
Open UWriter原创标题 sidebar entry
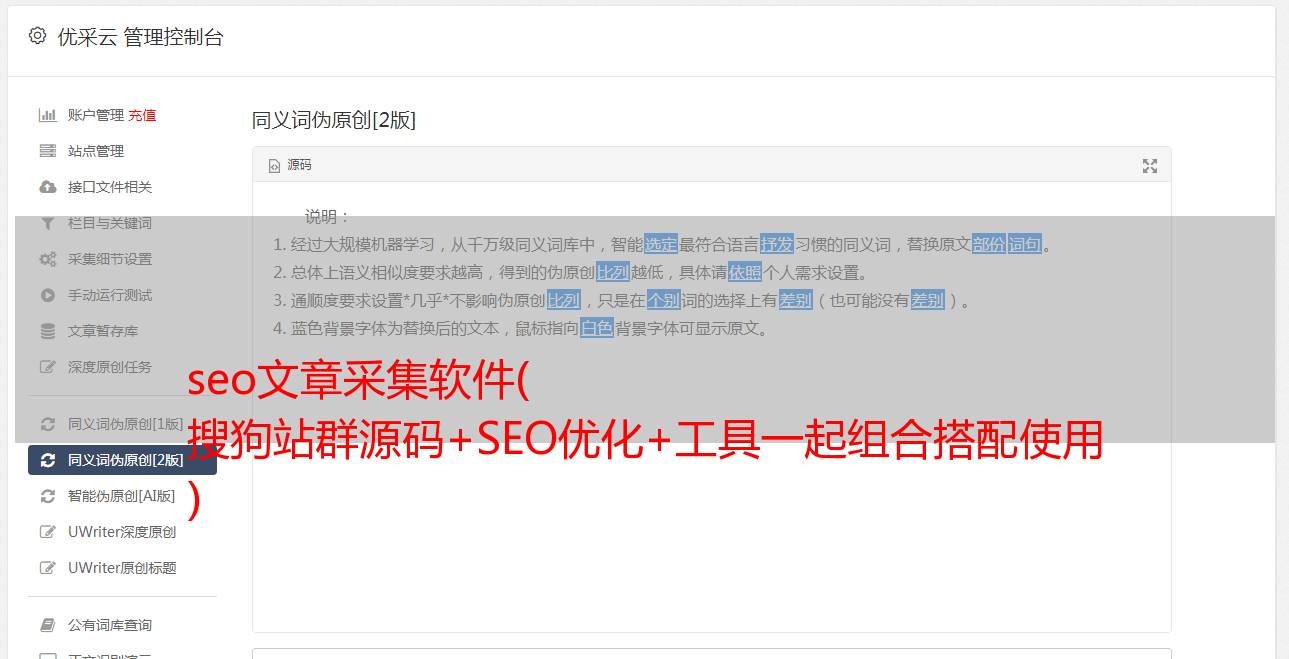click(x=122, y=568)
